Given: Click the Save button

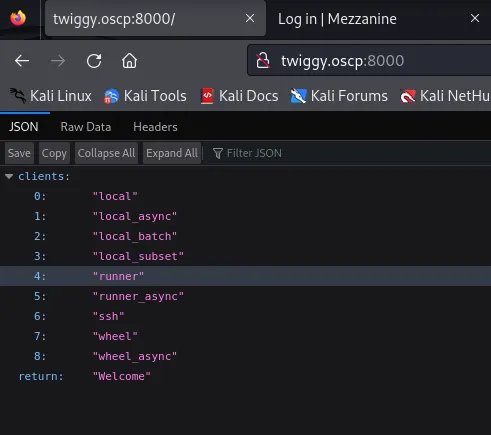Looking at the screenshot, I should (x=19, y=153).
